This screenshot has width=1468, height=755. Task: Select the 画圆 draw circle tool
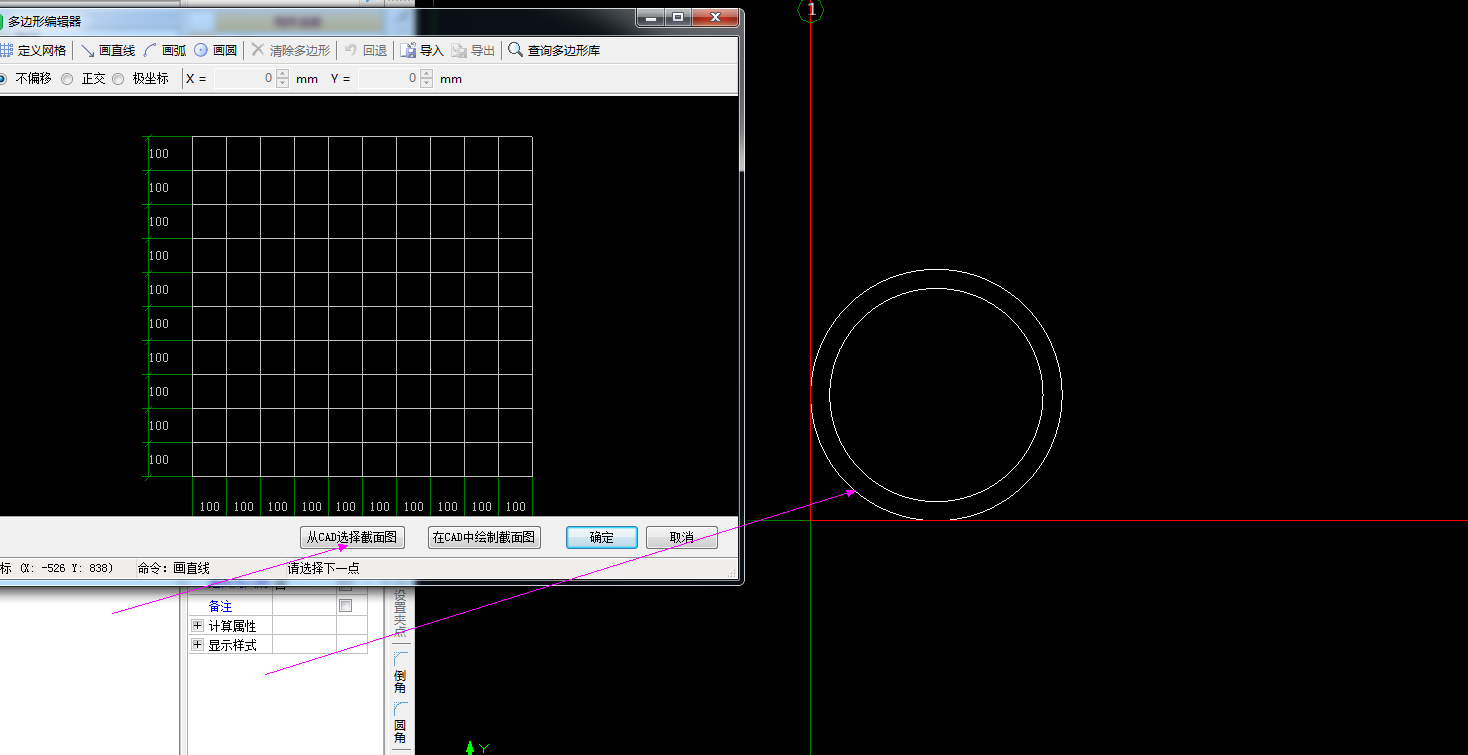[215, 50]
